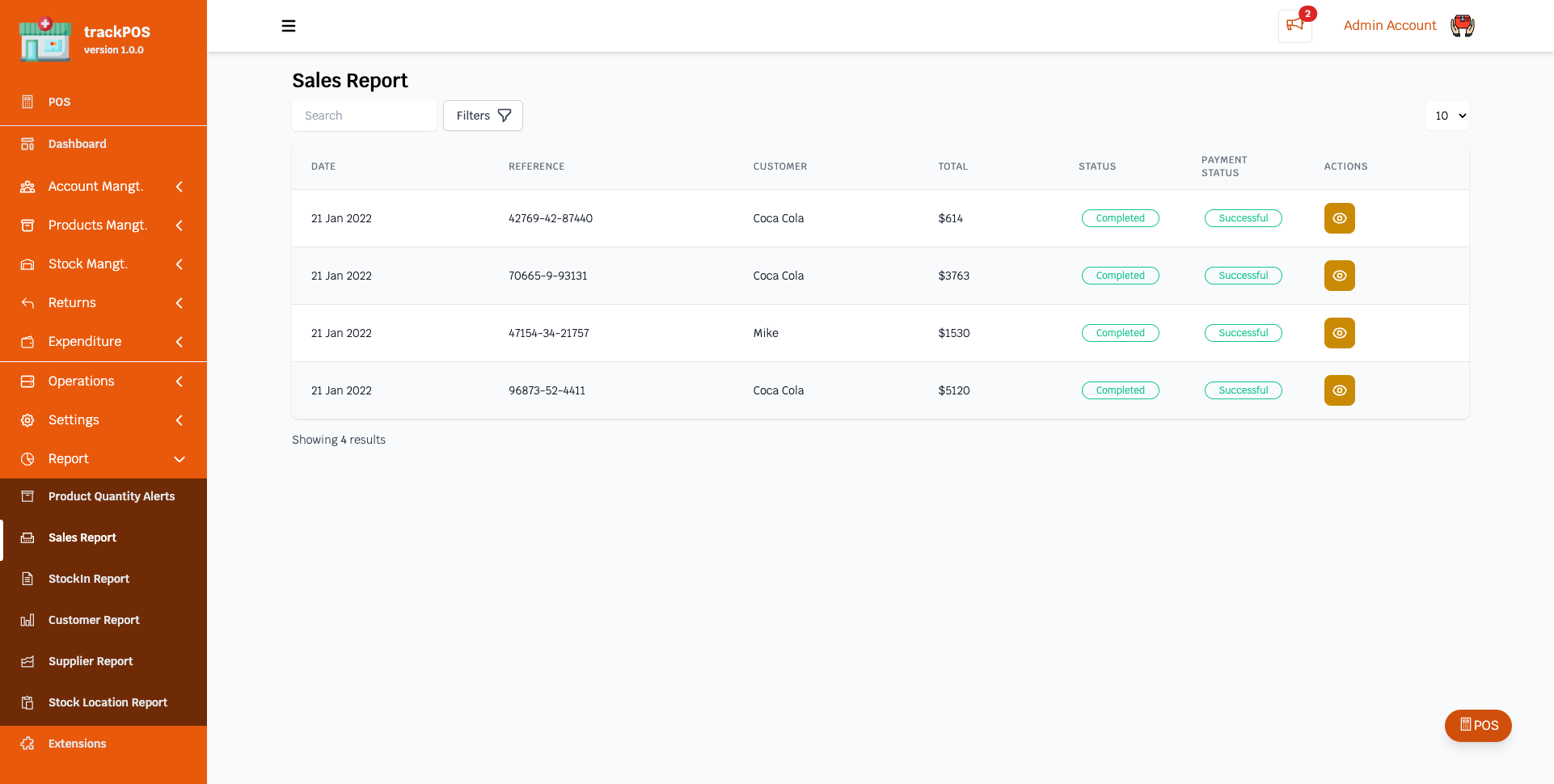Sort the table by the DATE column header
1554x784 pixels.
tap(323, 166)
